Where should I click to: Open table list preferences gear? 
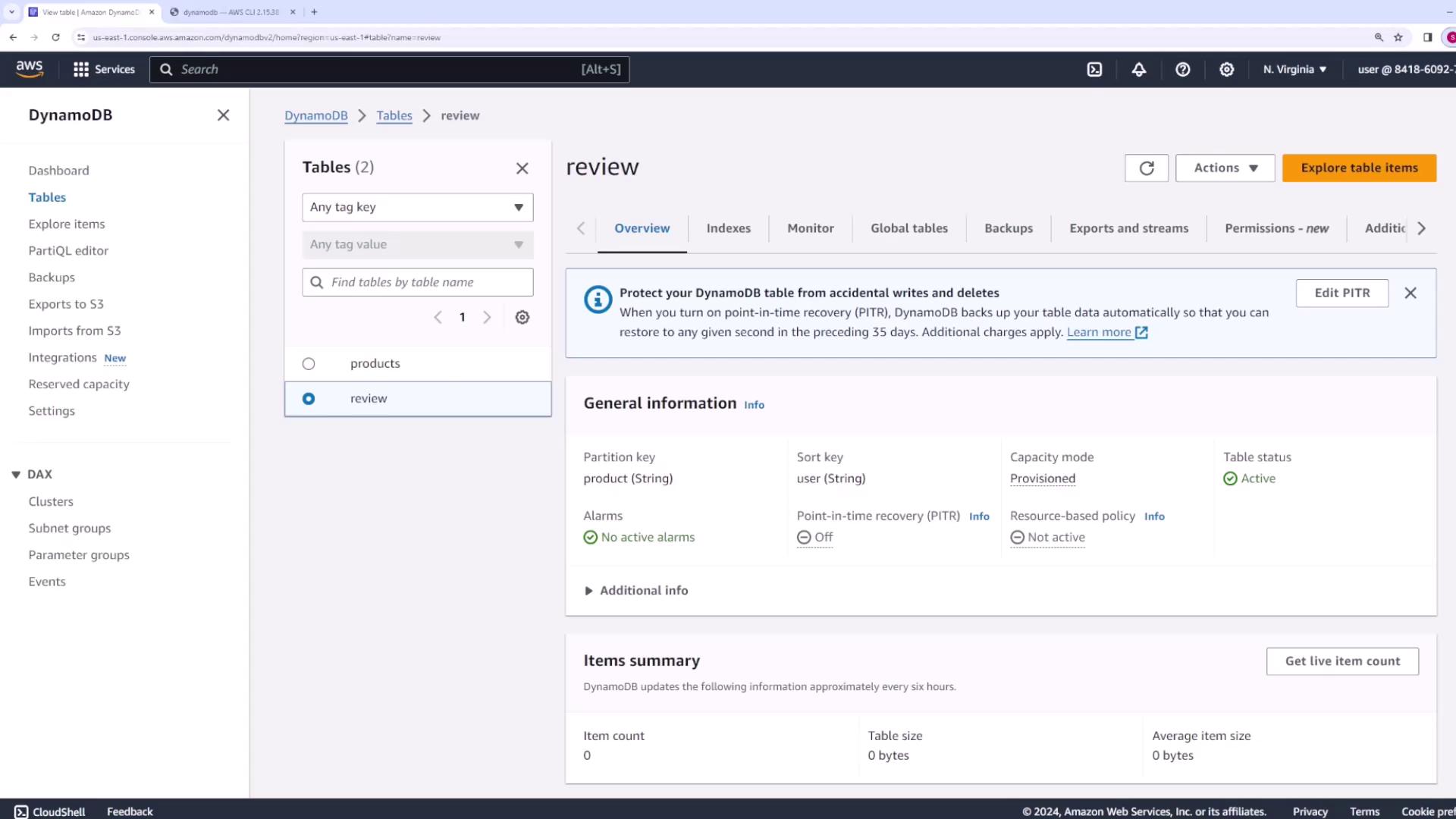tap(522, 318)
